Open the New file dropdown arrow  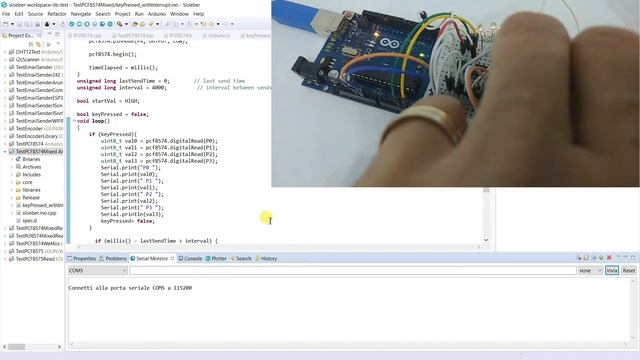tap(12, 24)
